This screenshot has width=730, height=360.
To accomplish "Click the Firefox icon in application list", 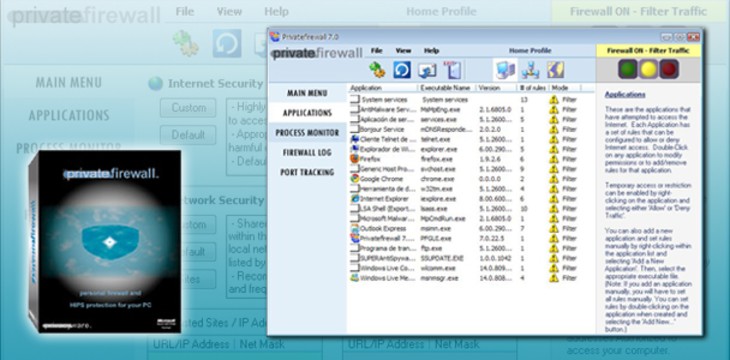I will coord(355,159).
